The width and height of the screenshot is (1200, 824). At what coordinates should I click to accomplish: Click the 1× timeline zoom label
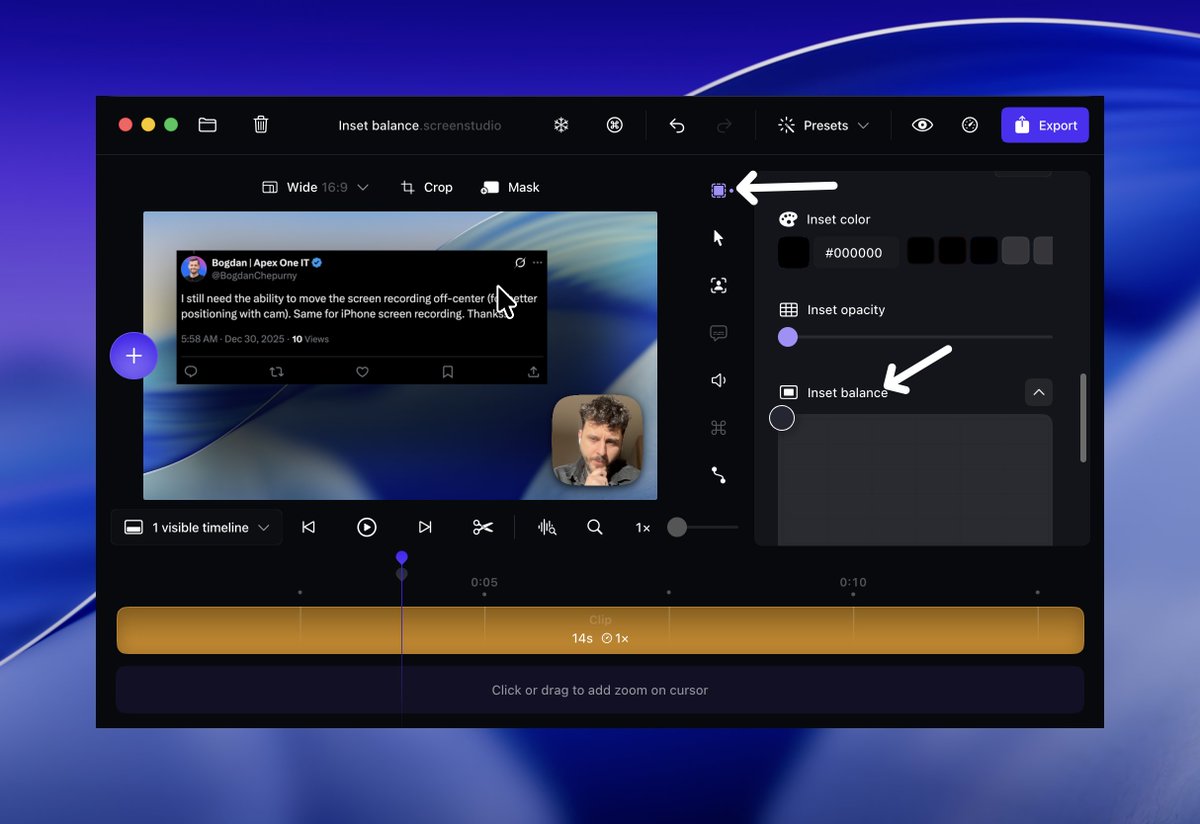tap(643, 527)
